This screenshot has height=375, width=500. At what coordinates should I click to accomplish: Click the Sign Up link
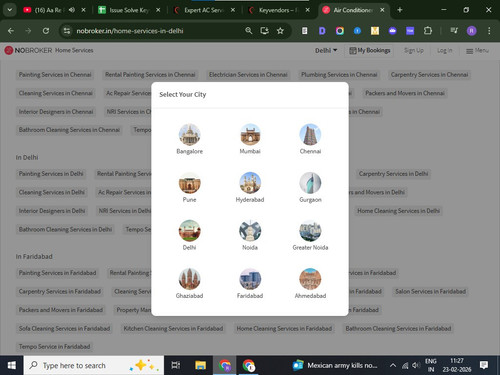[x=414, y=51]
